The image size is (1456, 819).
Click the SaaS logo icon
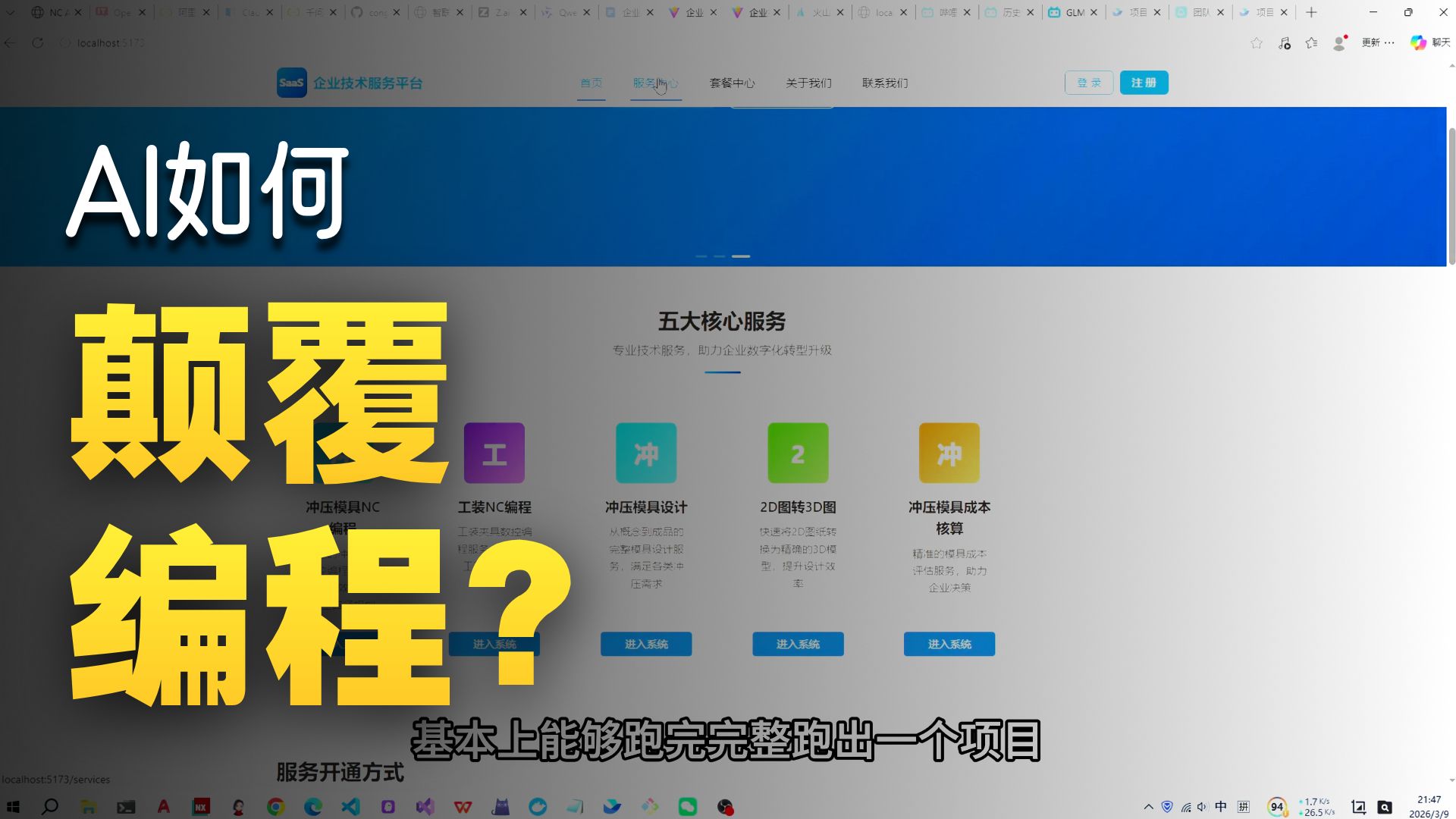pyautogui.click(x=291, y=83)
